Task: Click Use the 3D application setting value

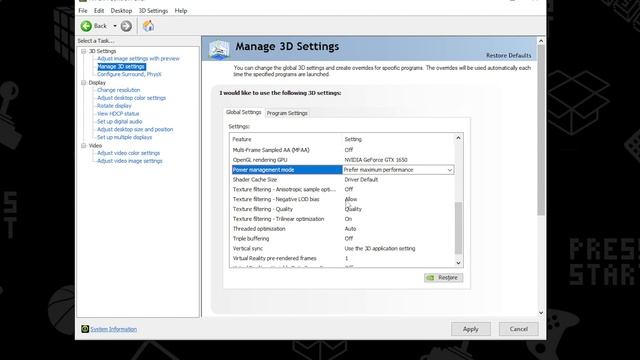Action: (x=380, y=249)
